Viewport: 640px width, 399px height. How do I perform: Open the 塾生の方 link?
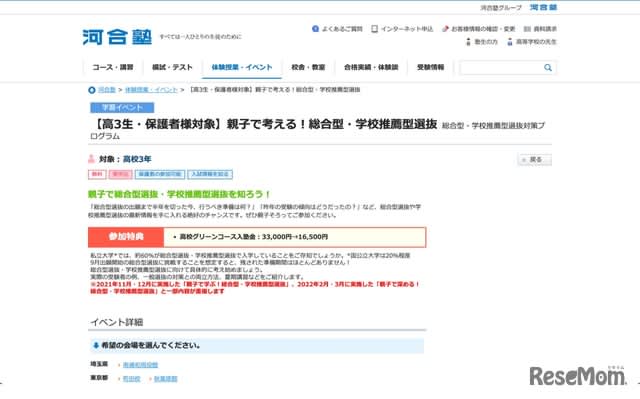click(486, 42)
